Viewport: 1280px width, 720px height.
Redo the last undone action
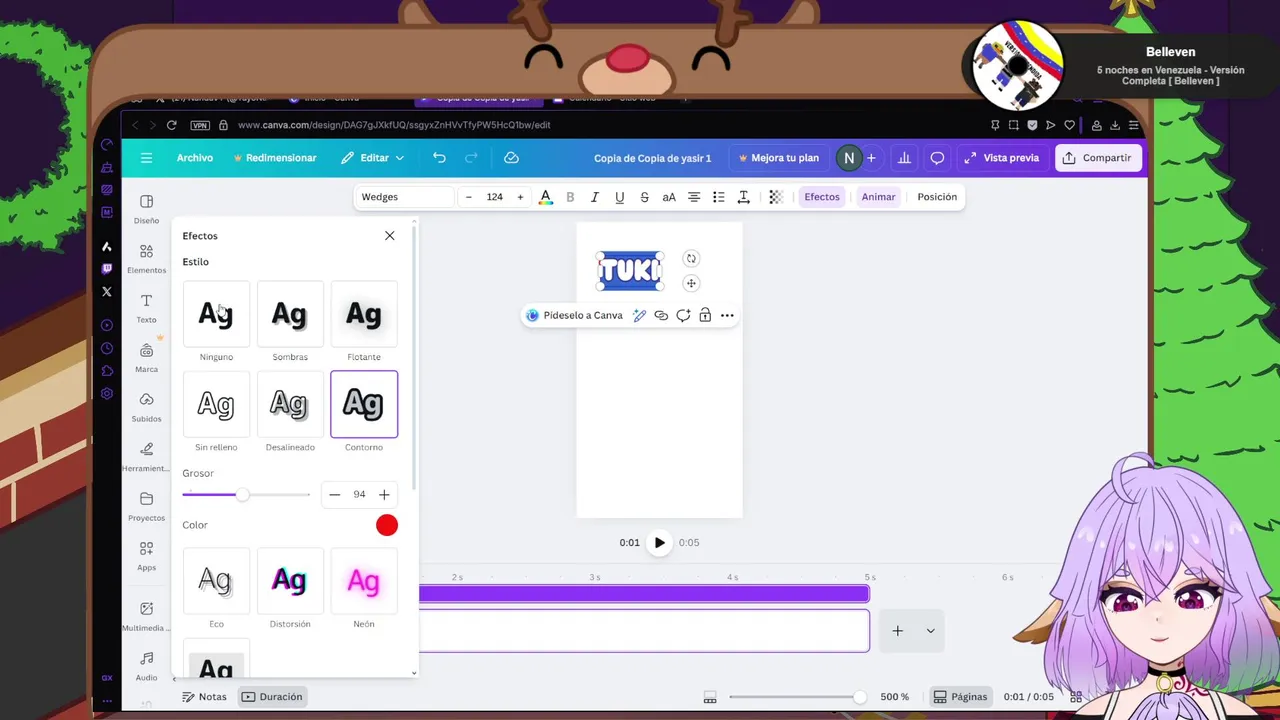point(471,158)
